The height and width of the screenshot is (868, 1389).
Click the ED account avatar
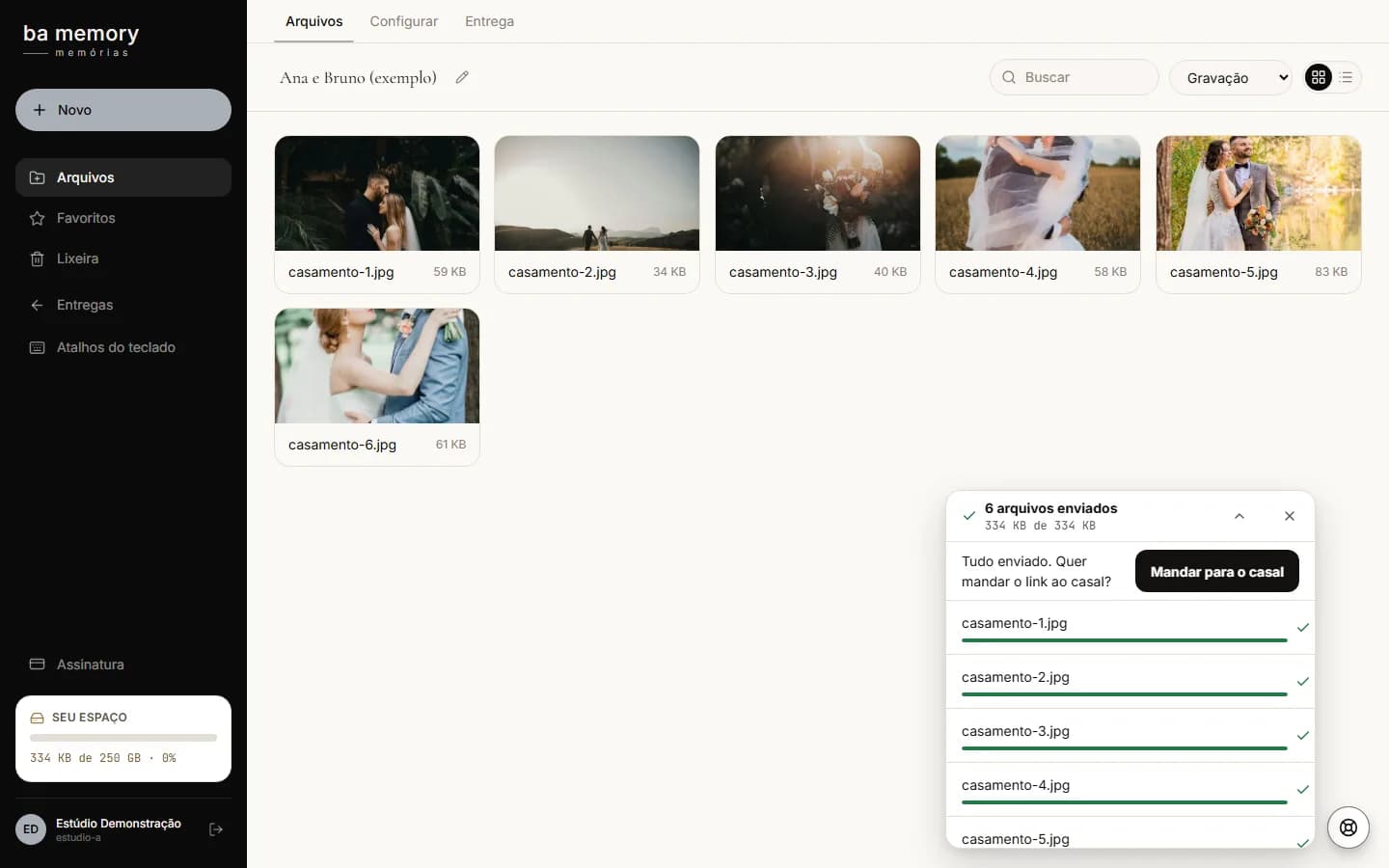pos(31,829)
